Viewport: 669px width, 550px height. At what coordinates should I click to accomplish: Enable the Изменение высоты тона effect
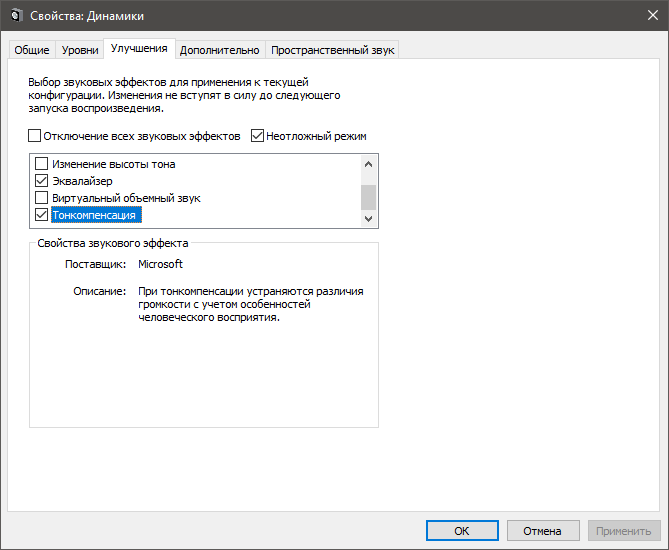(x=42, y=164)
